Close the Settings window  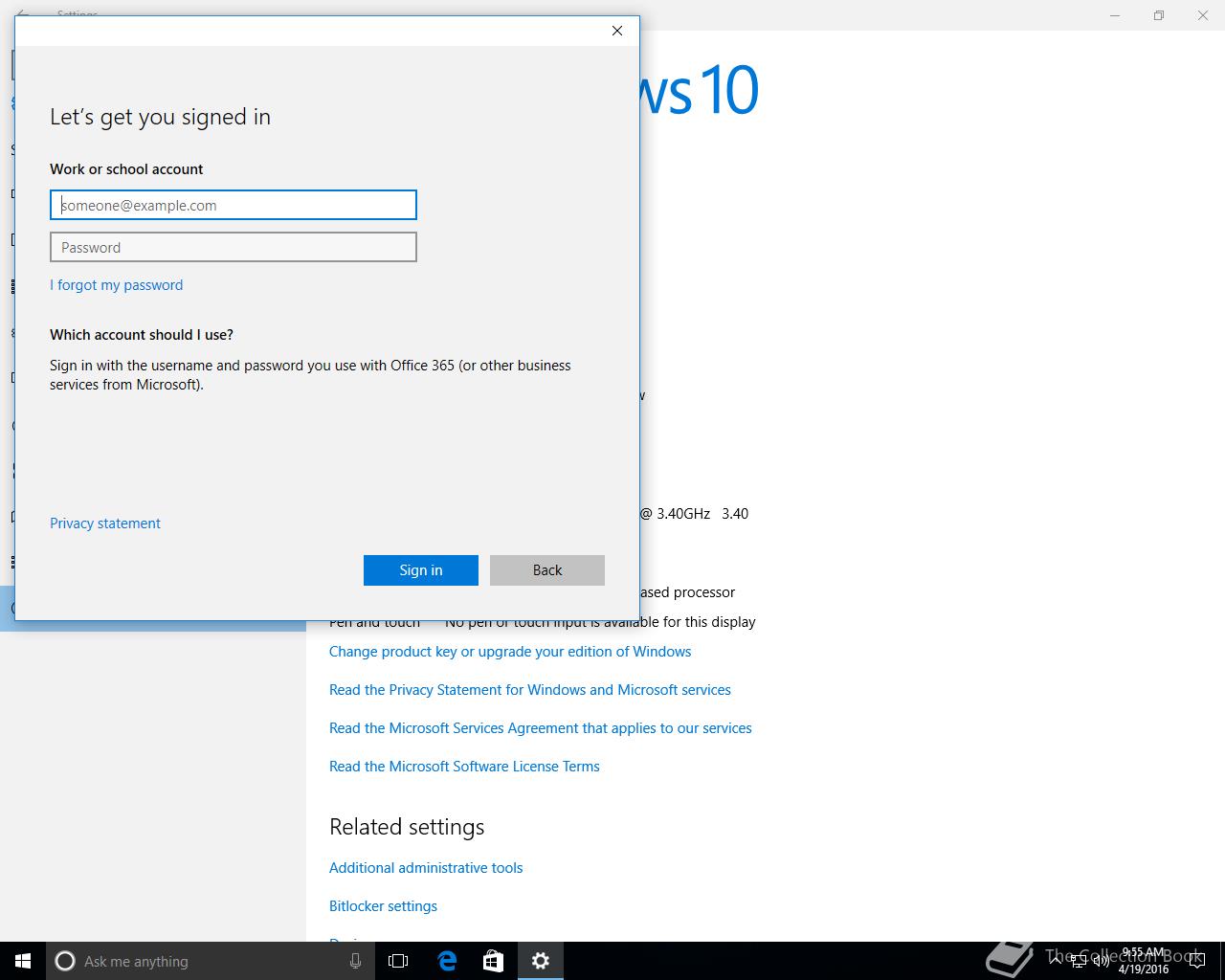coord(1203,15)
